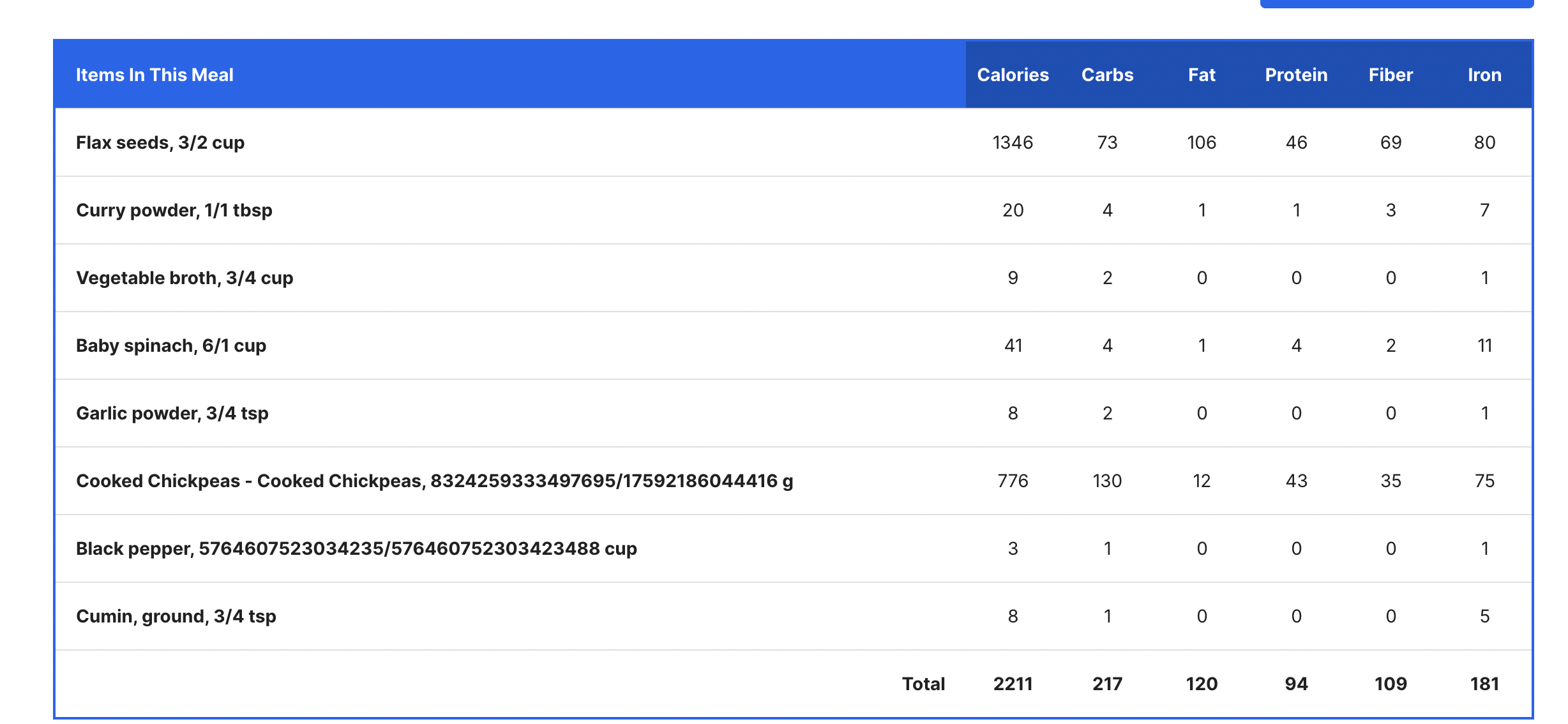Click total calories value 2211

point(1013,684)
